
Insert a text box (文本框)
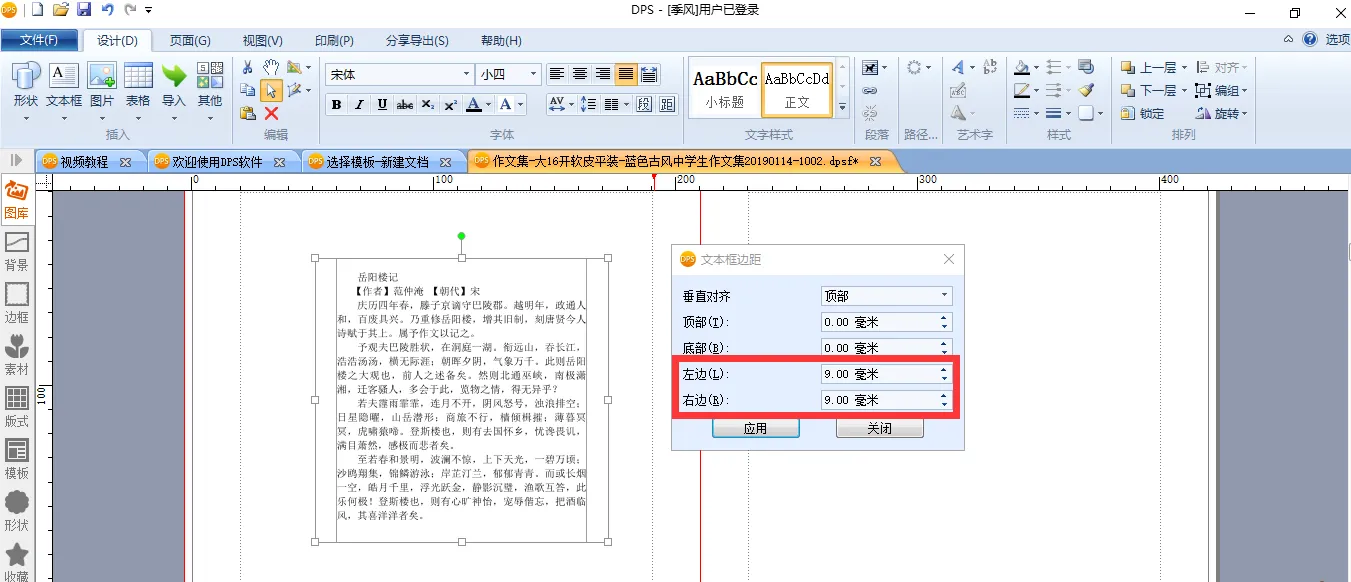[64, 84]
